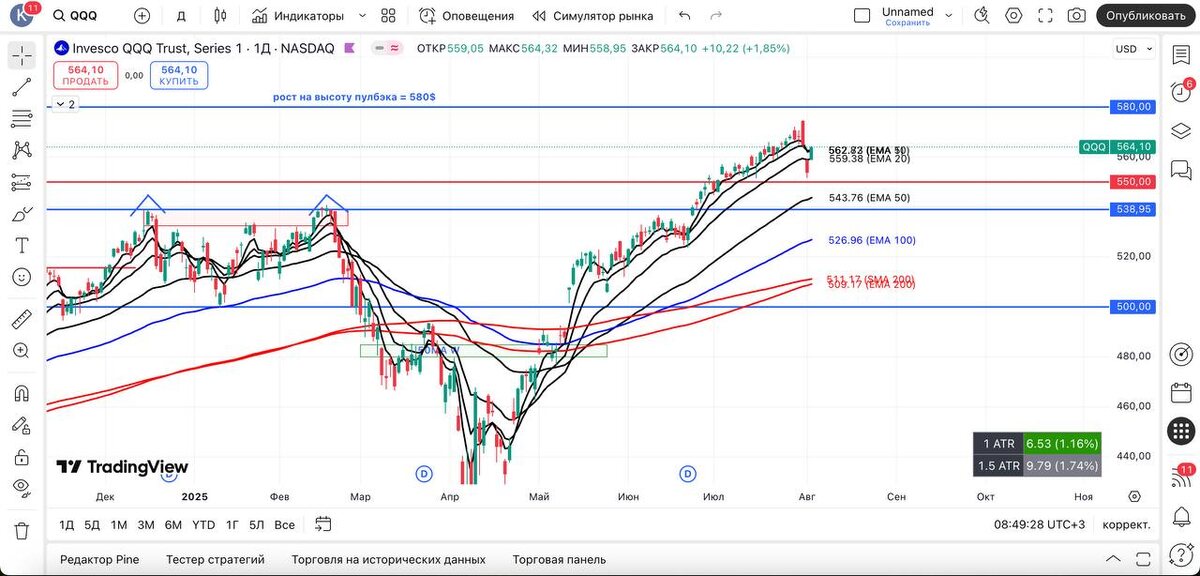Open the broadcast feed icon with badge 11
The width and height of the screenshot is (1200, 576).
[1181, 477]
